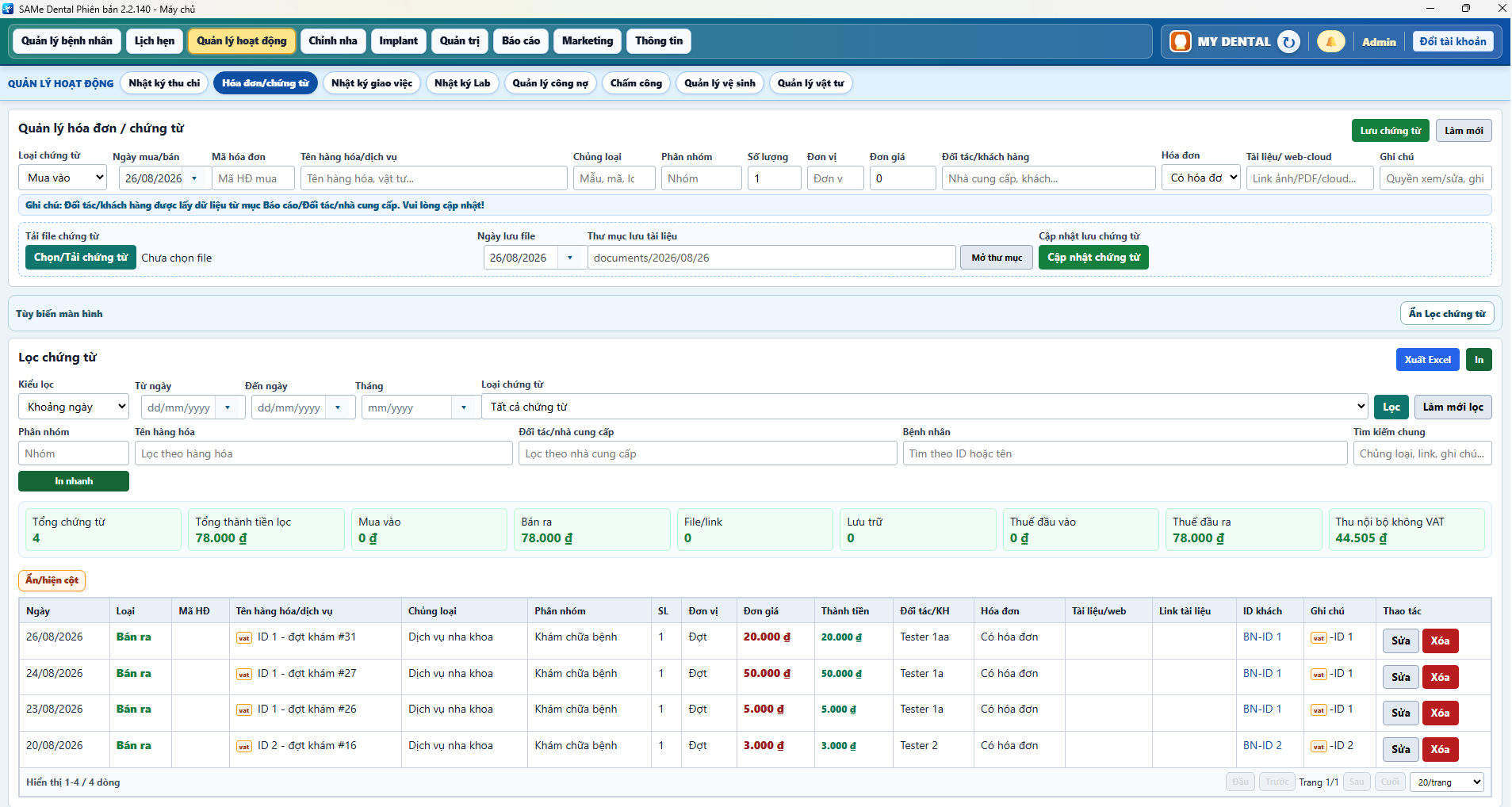Open Kiểu lọc Khoảng ngày dropdown

tap(74, 407)
